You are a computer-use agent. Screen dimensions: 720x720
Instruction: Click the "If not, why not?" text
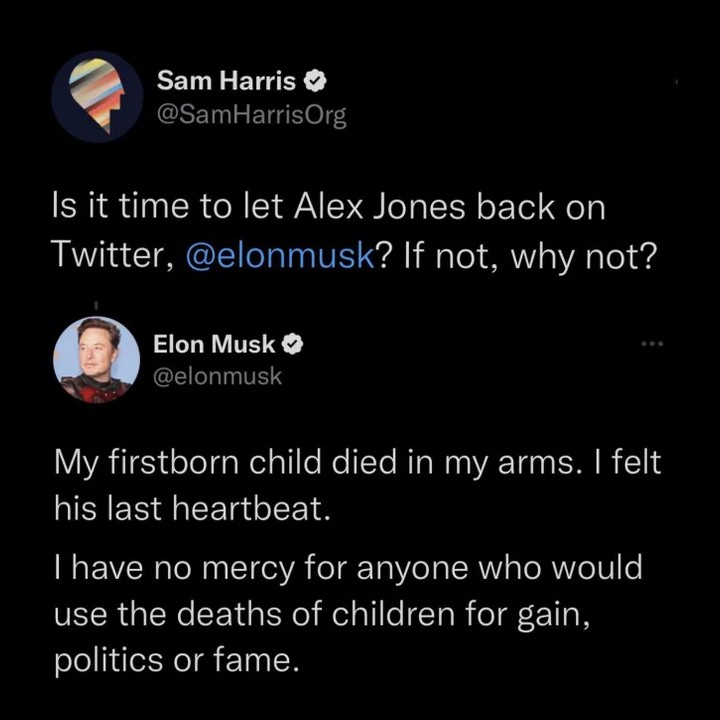pyautogui.click(x=532, y=257)
